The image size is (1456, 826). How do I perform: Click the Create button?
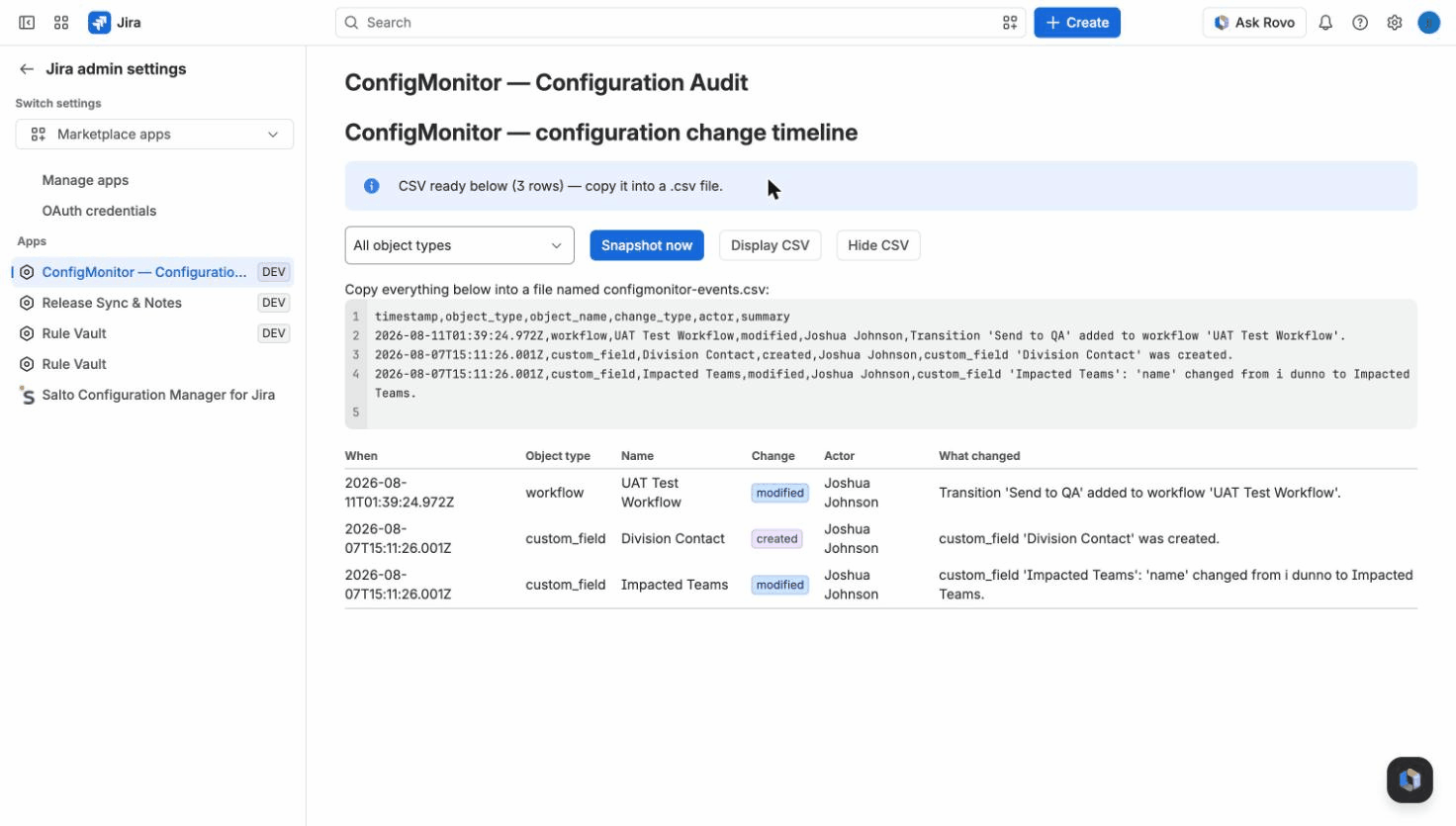coord(1077,22)
